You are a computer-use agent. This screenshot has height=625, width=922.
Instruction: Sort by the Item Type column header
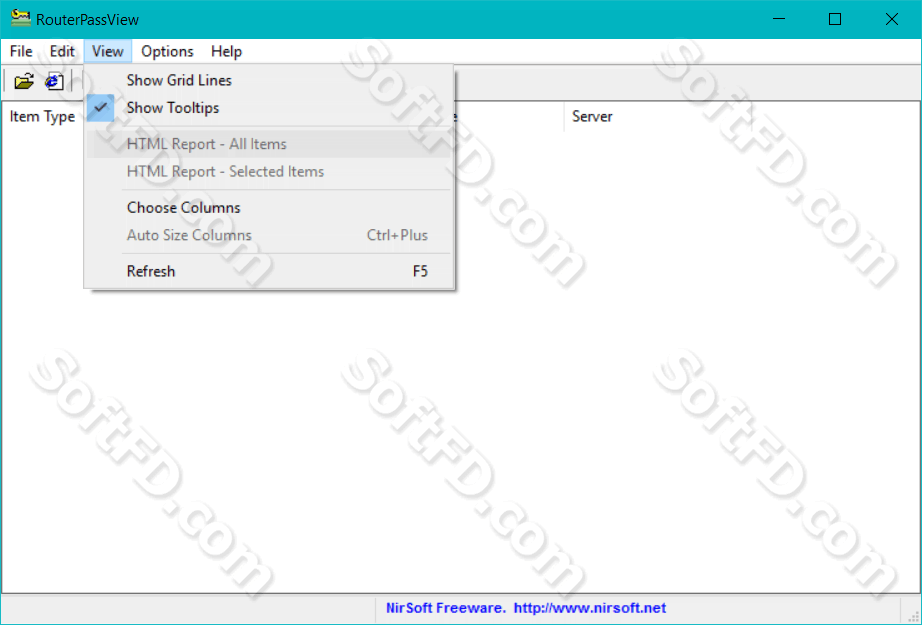point(42,116)
